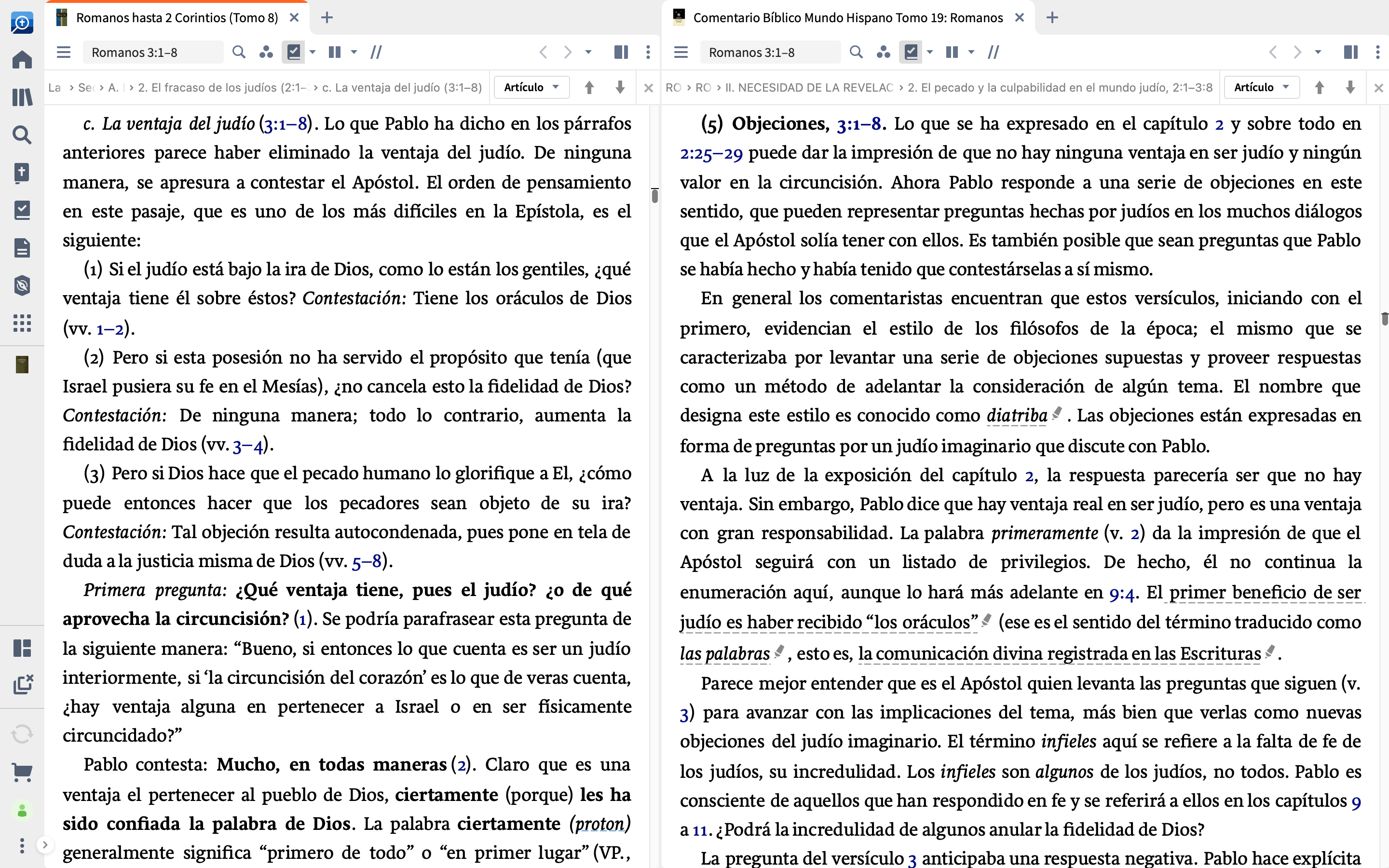The height and width of the screenshot is (868, 1389).
Task: Expand history dropdown in right panel
Action: click(x=1318, y=52)
